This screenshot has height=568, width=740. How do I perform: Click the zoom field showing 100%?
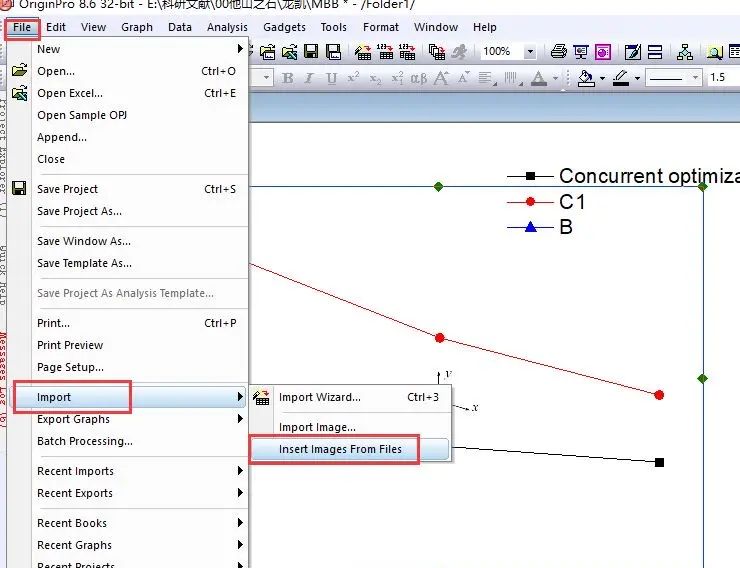pos(502,51)
